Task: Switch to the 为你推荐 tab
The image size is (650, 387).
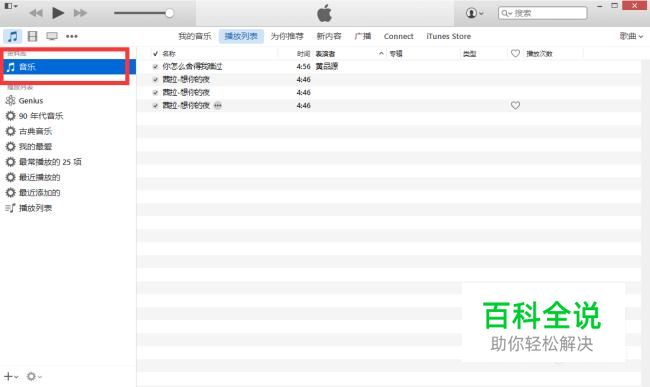Action: tap(287, 36)
